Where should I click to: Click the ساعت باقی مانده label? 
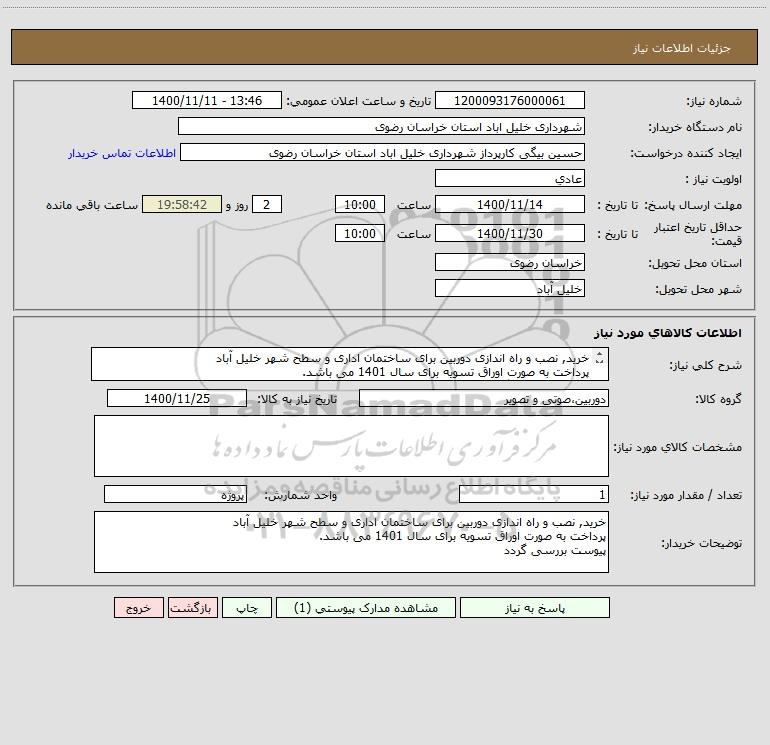click(x=92, y=205)
